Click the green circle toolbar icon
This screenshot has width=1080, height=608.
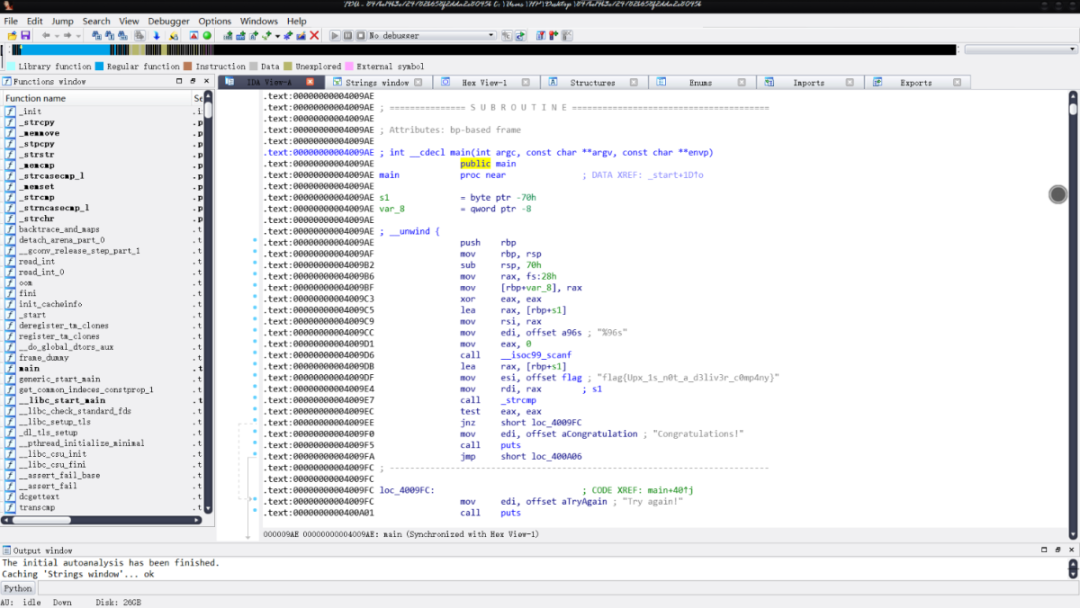(207, 36)
